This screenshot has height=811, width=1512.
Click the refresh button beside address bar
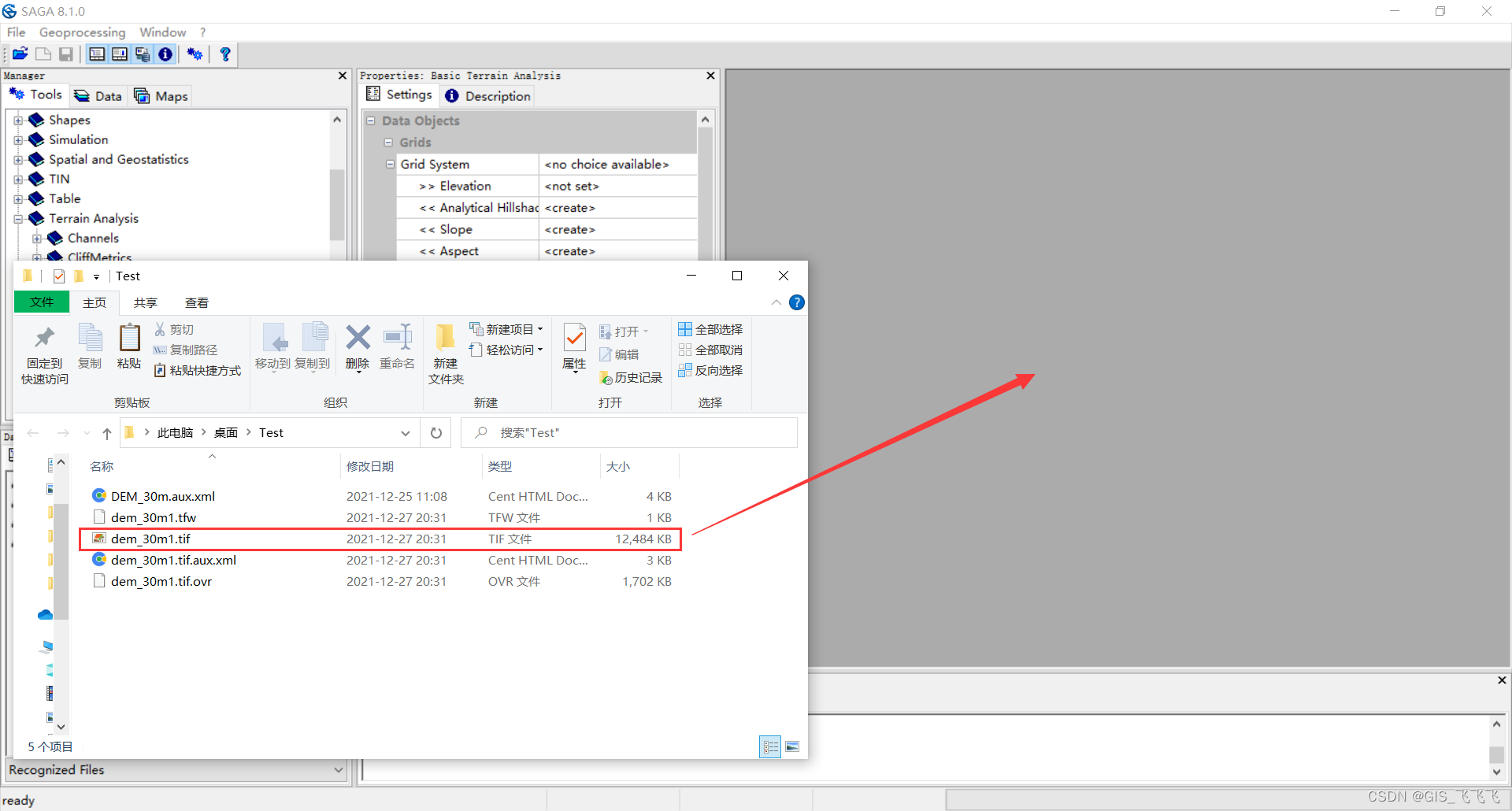(436, 433)
